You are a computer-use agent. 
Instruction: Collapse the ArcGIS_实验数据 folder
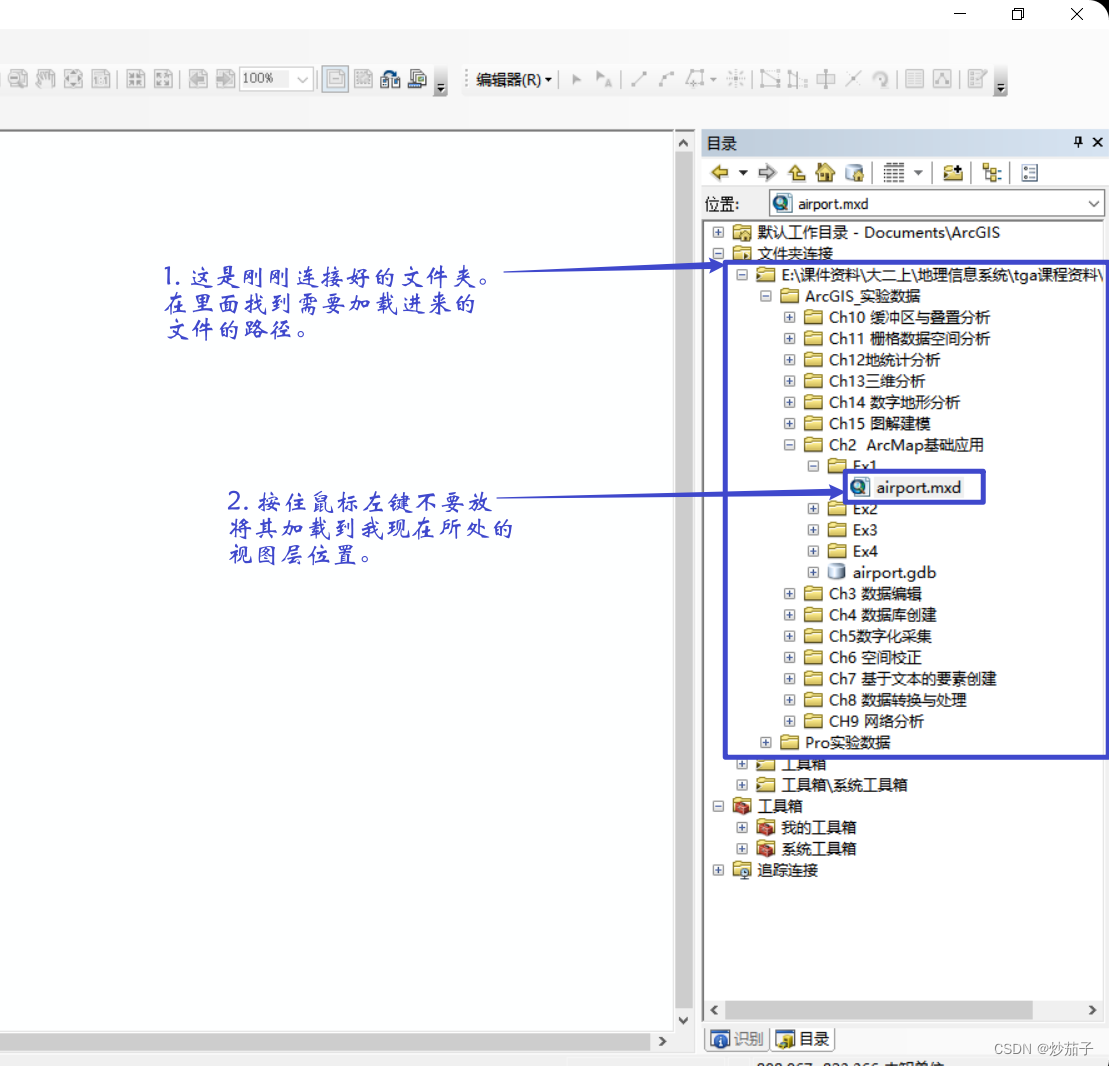click(x=765, y=296)
